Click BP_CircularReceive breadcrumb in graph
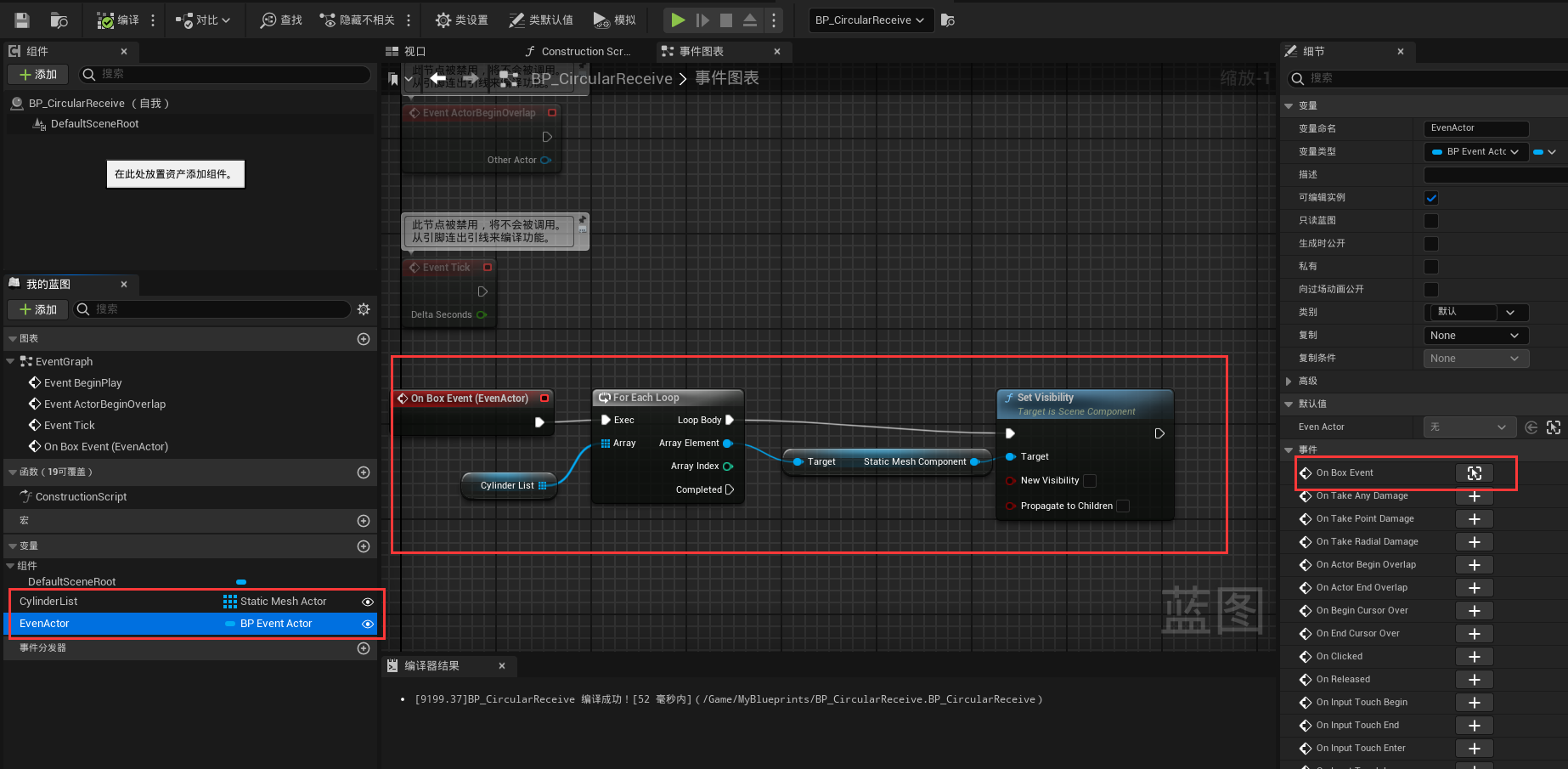1568x769 pixels. 601,79
